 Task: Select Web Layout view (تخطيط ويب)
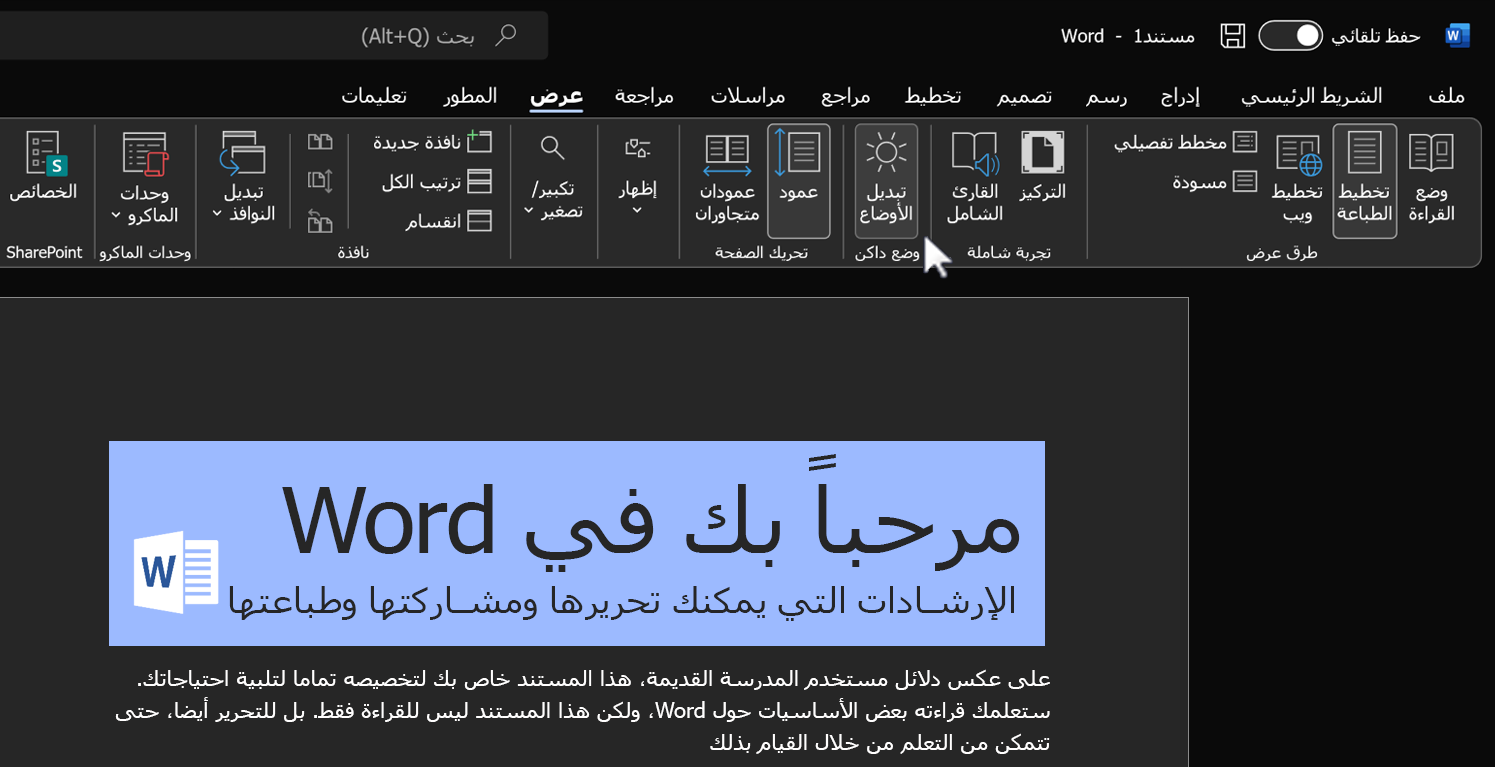[1298, 180]
